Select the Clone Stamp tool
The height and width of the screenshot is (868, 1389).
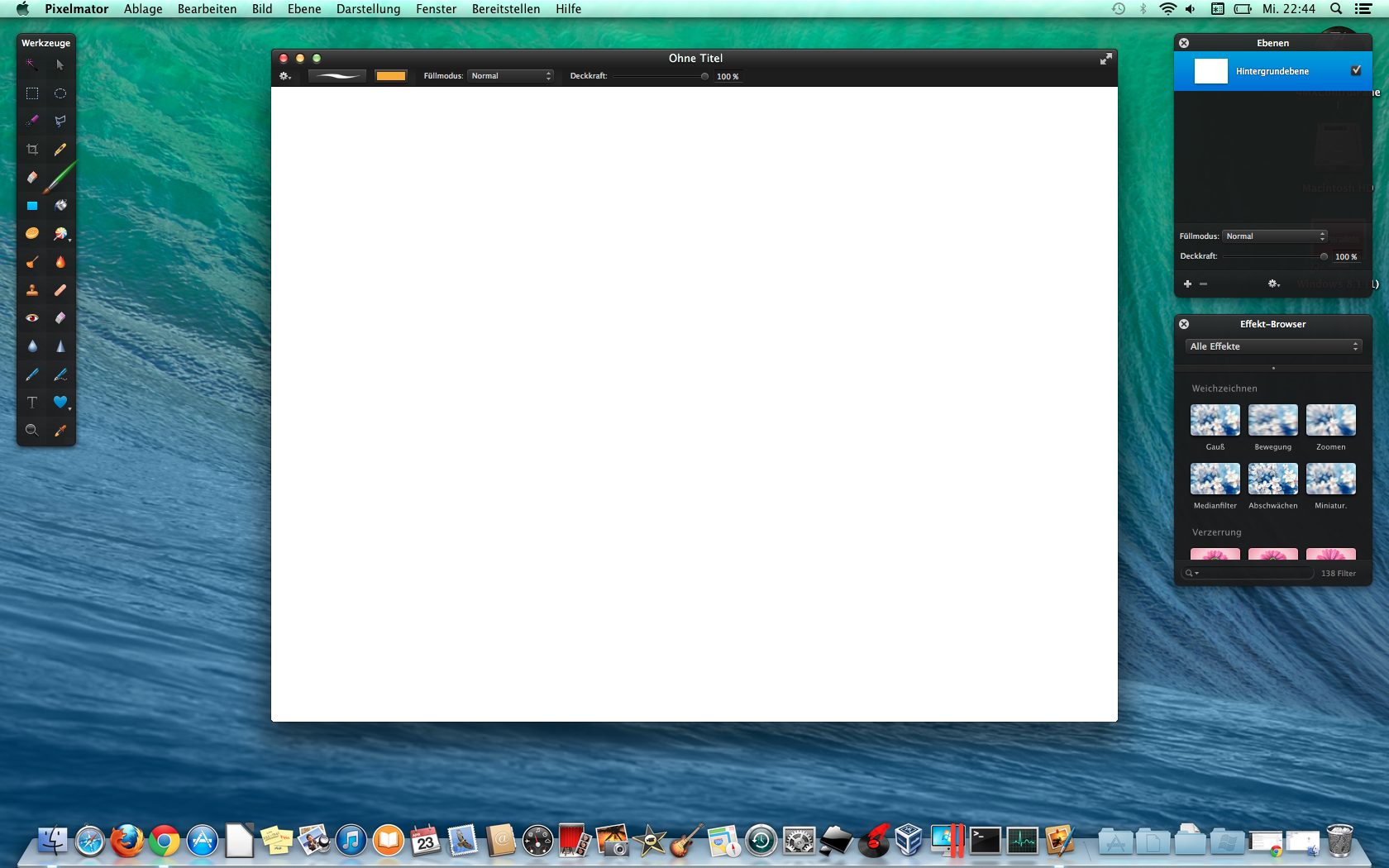pyautogui.click(x=32, y=290)
